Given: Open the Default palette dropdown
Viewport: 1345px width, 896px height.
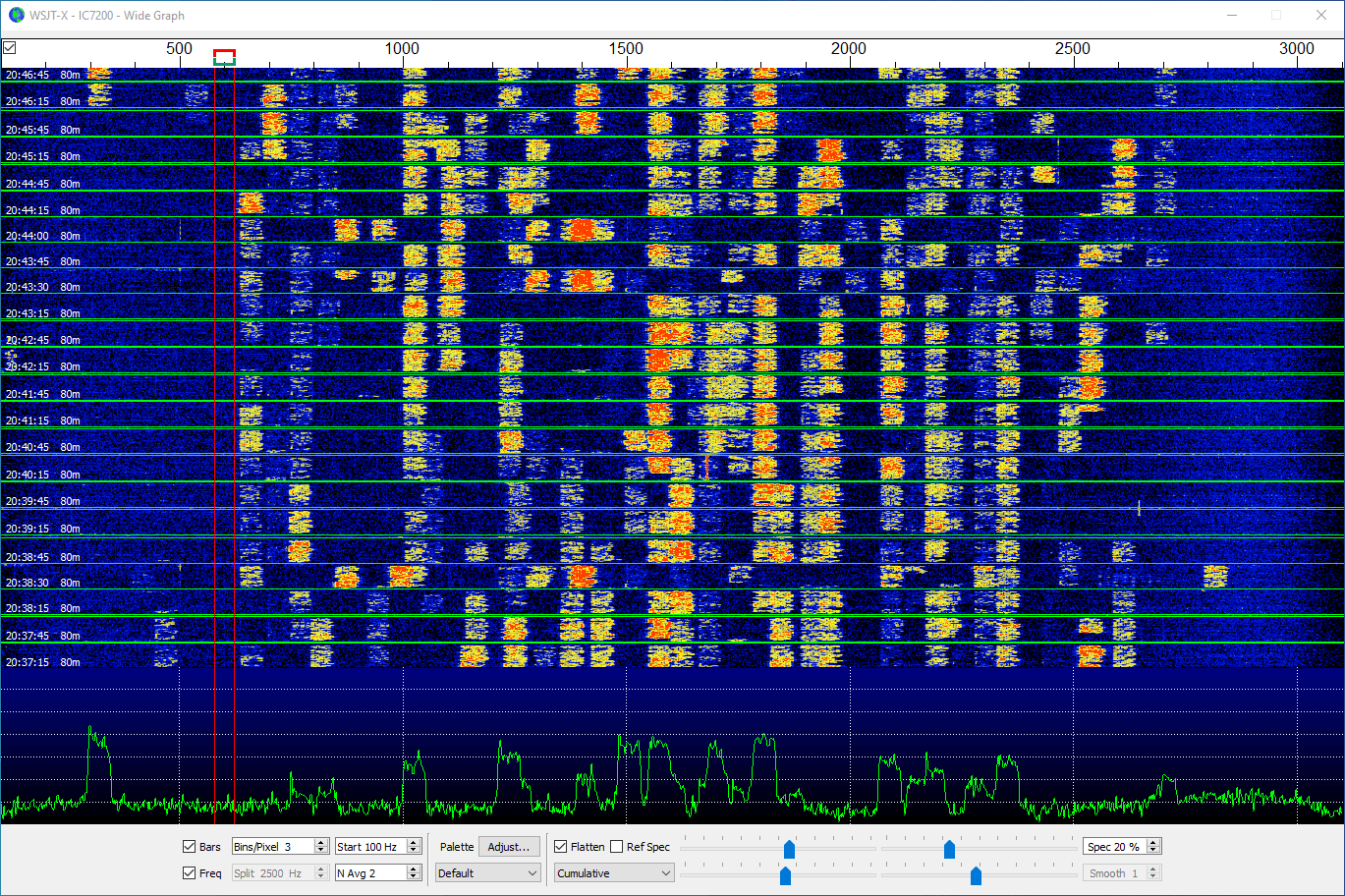Looking at the screenshot, I should pyautogui.click(x=488, y=873).
